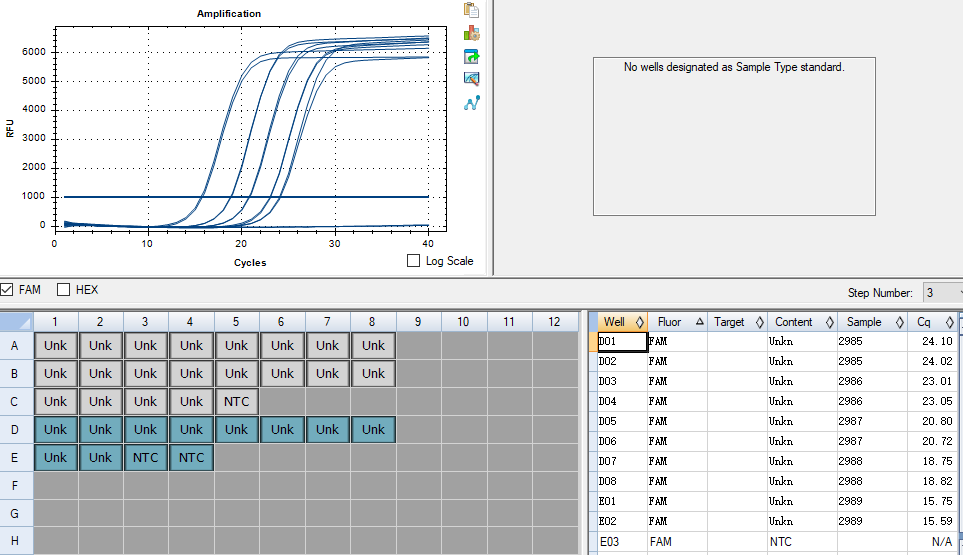Select the E01 row in results table
Image resolution: width=963 pixels, height=555 pixels.
point(777,501)
